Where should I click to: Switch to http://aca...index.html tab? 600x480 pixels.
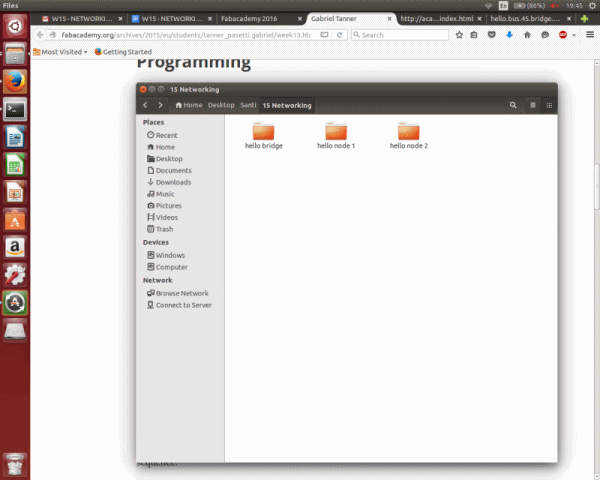pos(437,19)
